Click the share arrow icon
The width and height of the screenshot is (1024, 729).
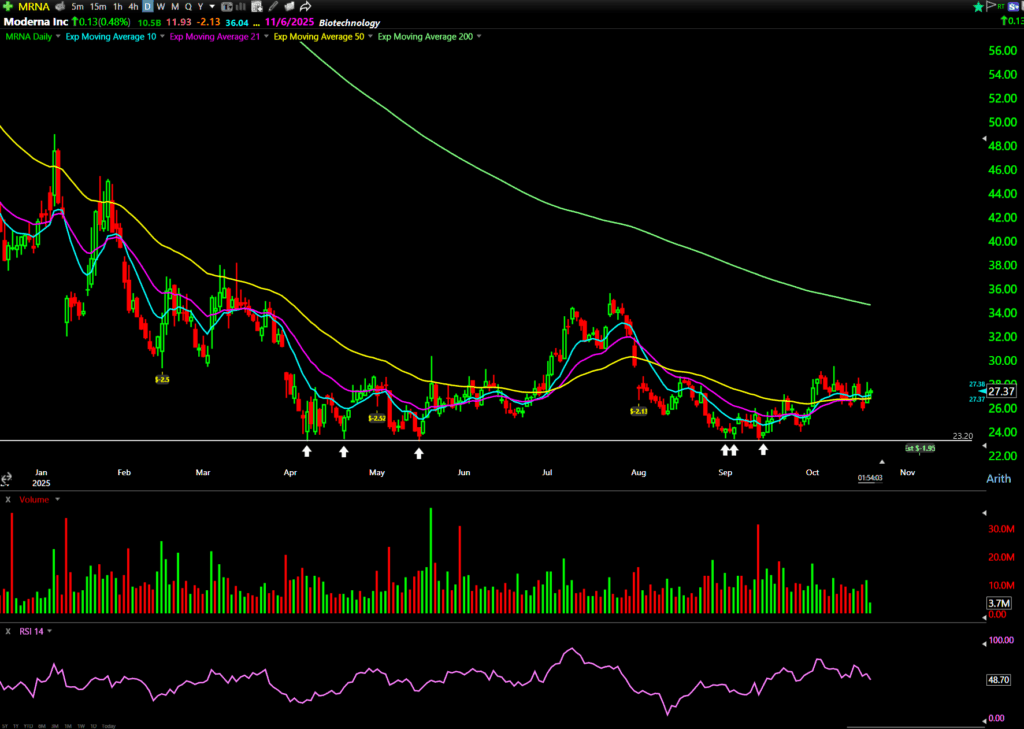[305, 6]
